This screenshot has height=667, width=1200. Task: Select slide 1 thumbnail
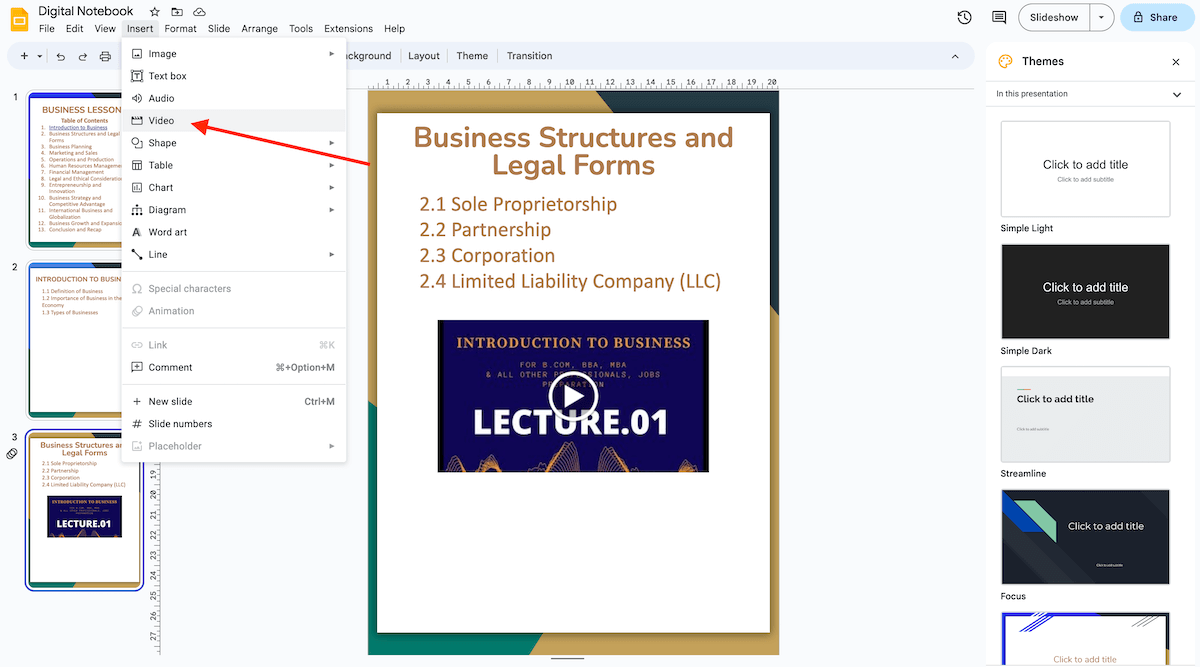[75, 170]
